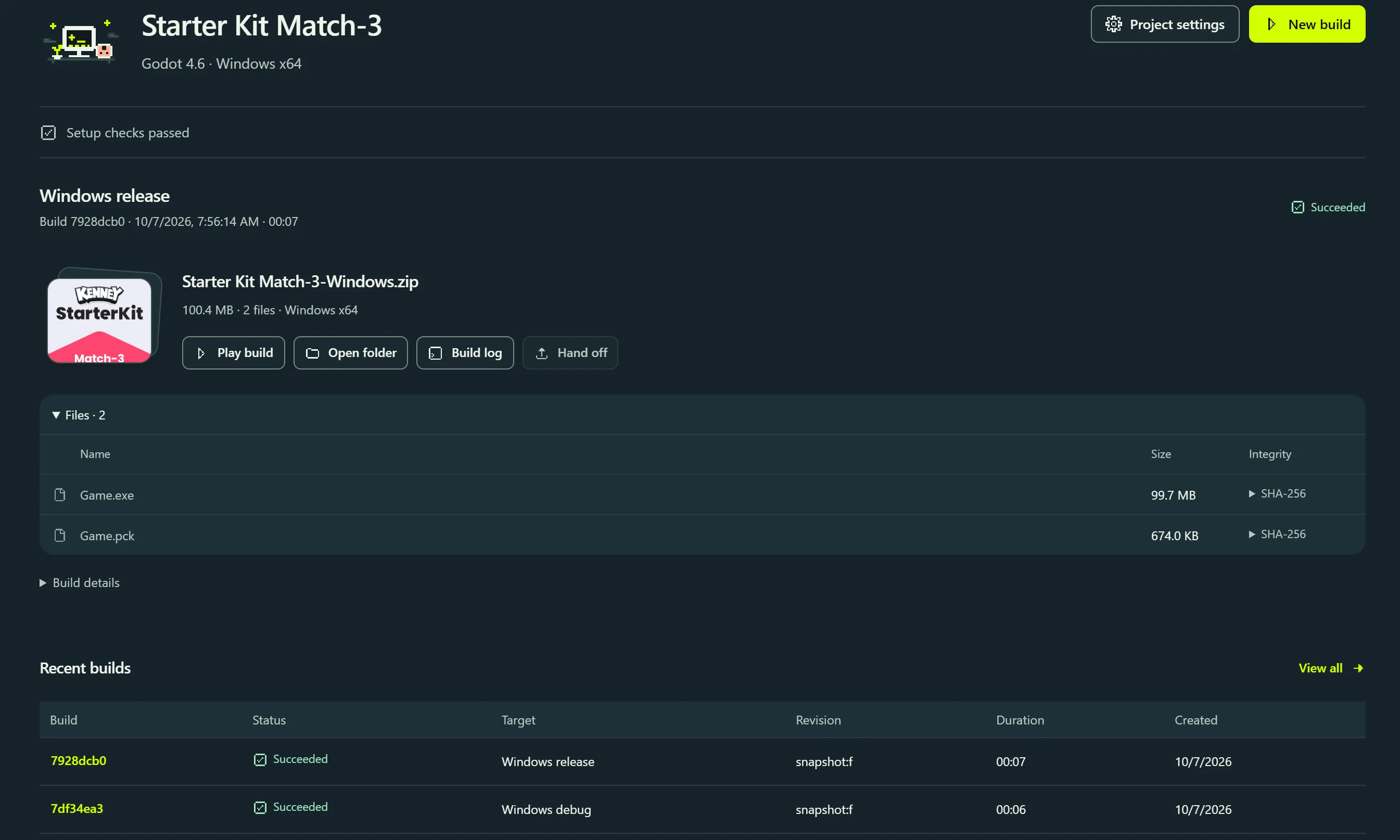Click the Windows release target cell
Screen dimensions: 1400x840
tap(548, 762)
